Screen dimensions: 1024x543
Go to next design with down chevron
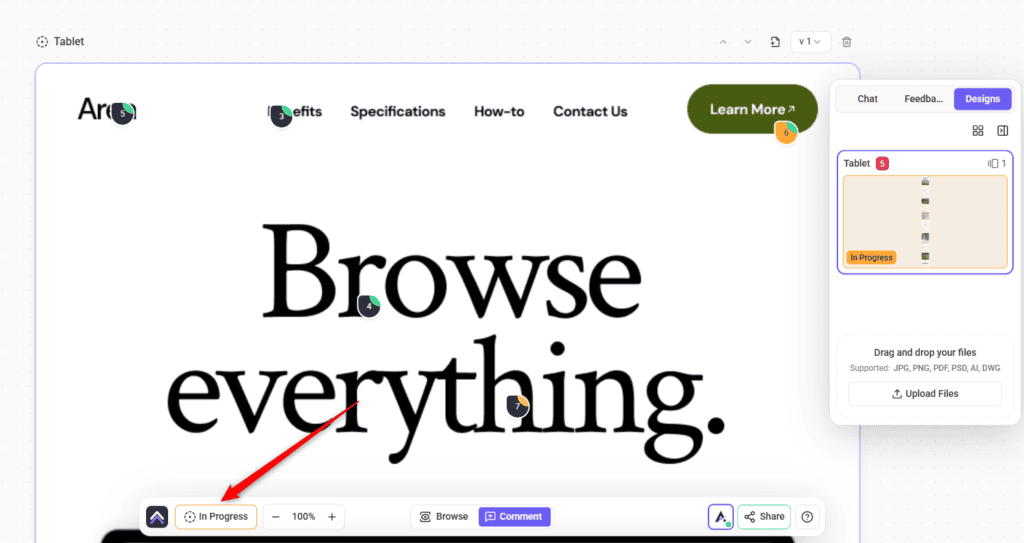[748, 42]
